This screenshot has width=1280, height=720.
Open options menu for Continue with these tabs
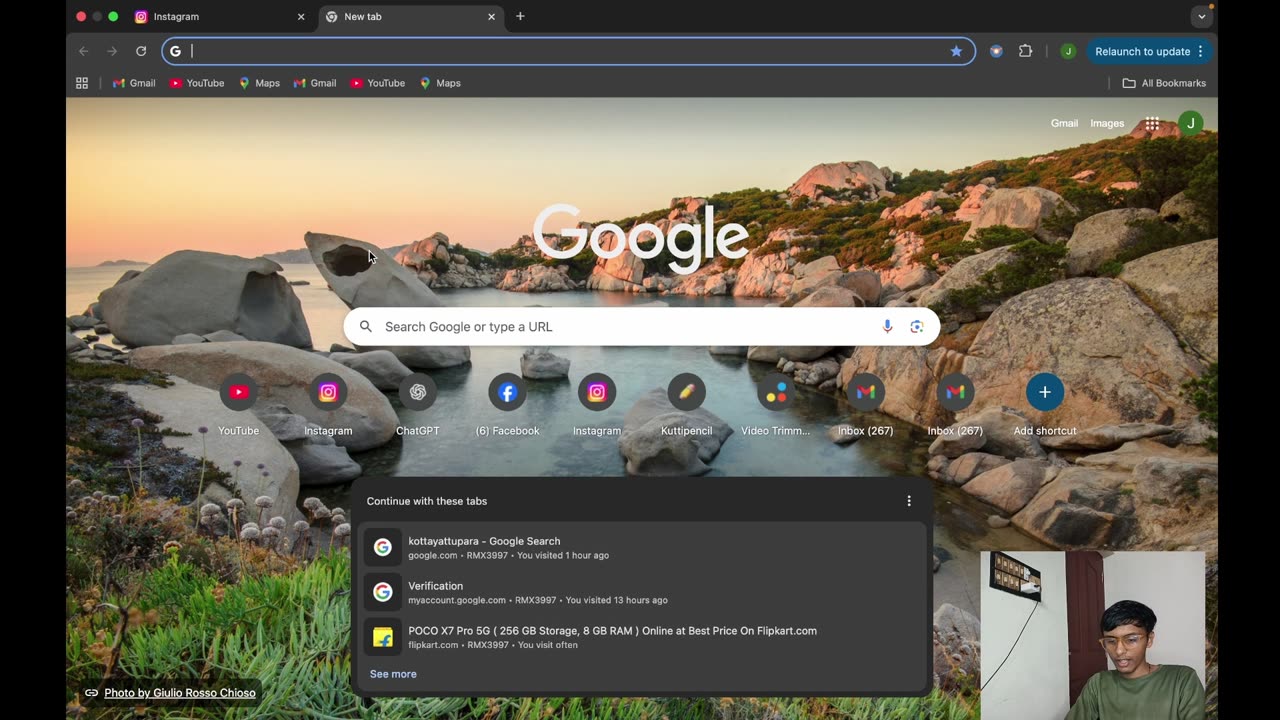pyautogui.click(x=909, y=501)
